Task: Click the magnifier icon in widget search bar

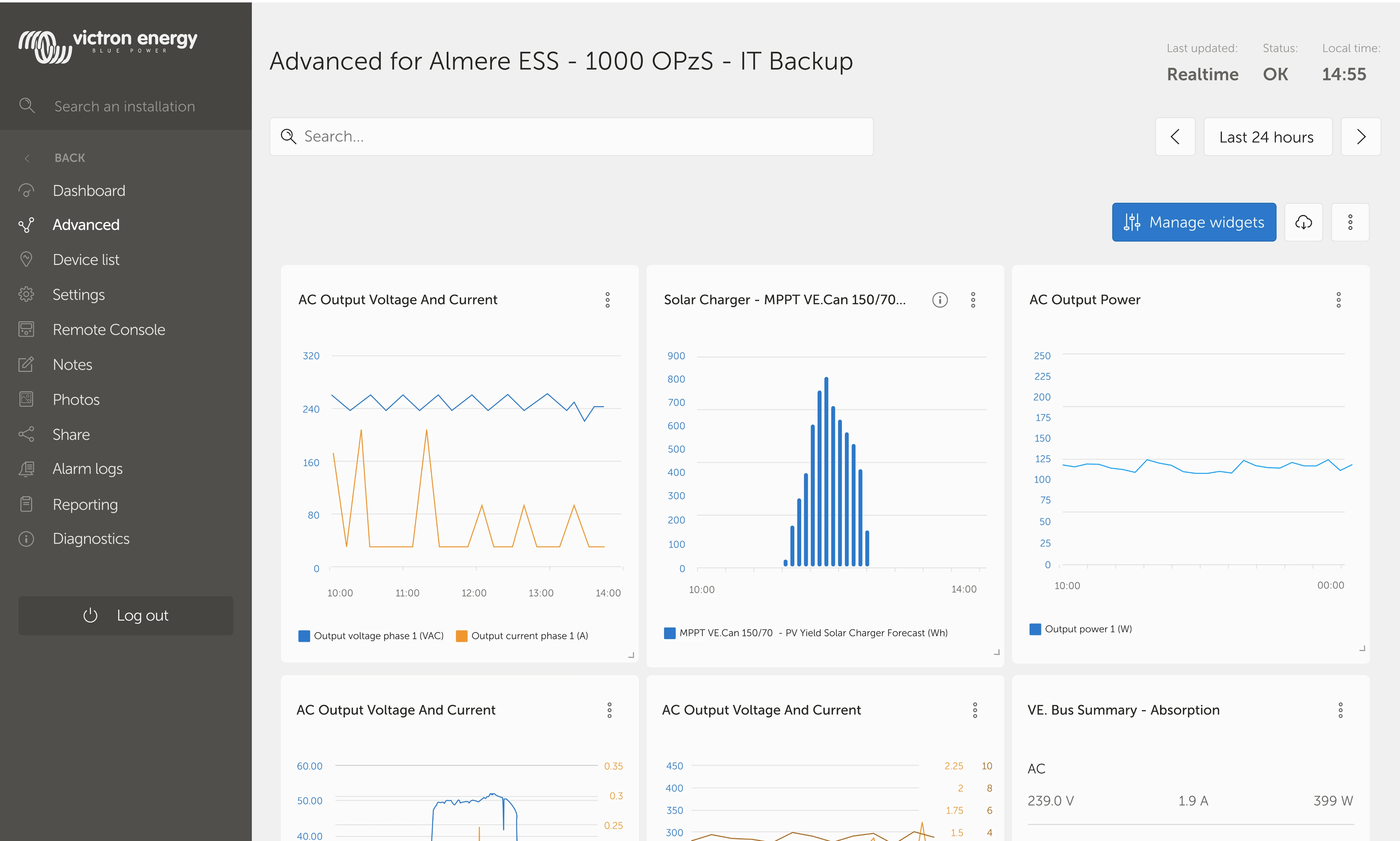Action: pyautogui.click(x=288, y=137)
